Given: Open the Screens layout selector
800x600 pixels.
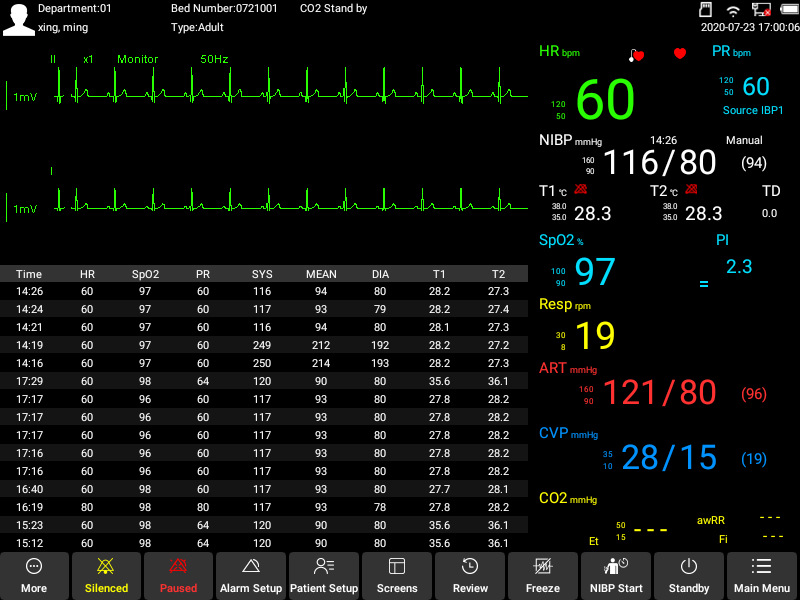Looking at the screenshot, I should 397,576.
